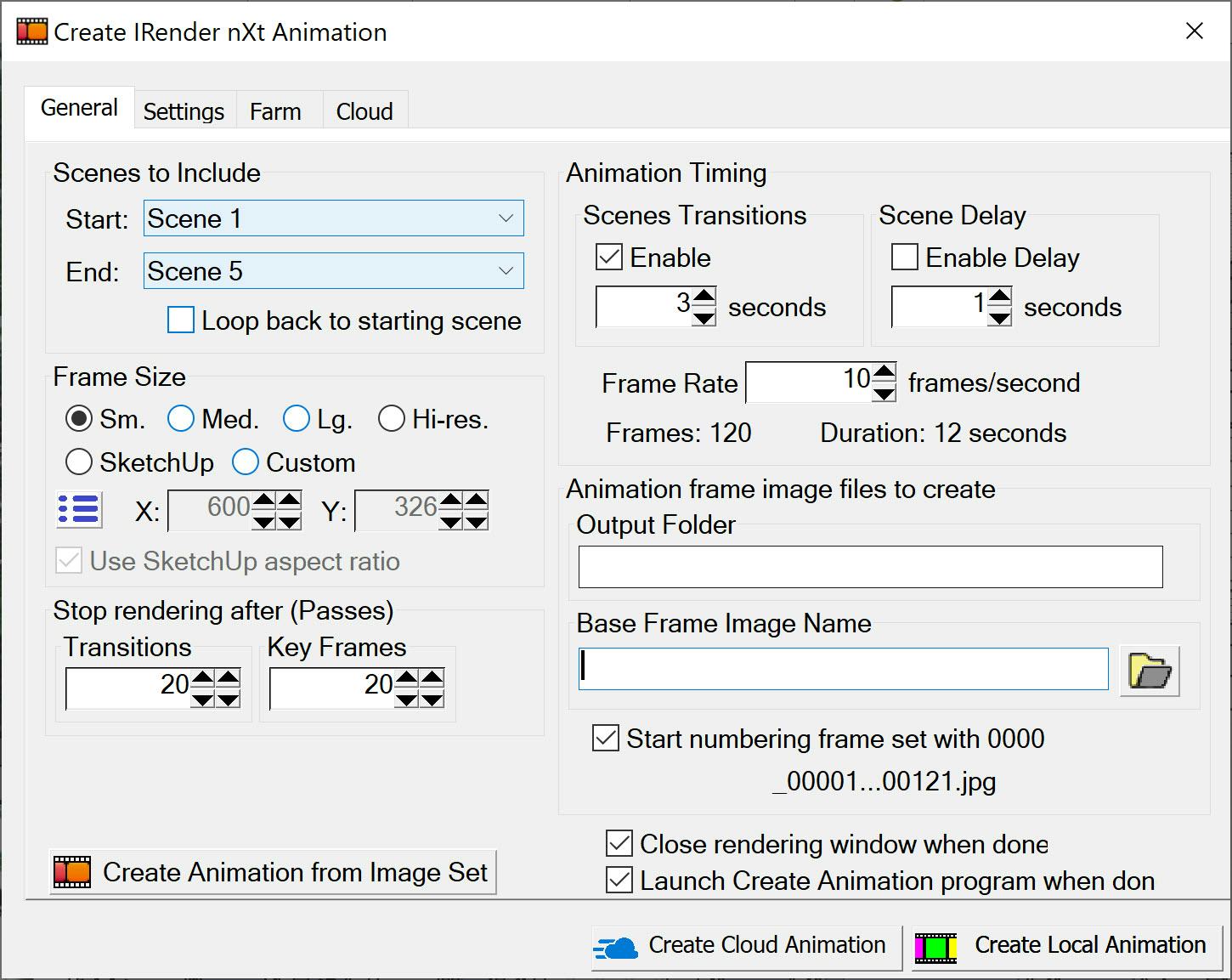Increase the Frame Rate with the up arrow
The height and width of the screenshot is (980, 1232).
pyautogui.click(x=884, y=374)
